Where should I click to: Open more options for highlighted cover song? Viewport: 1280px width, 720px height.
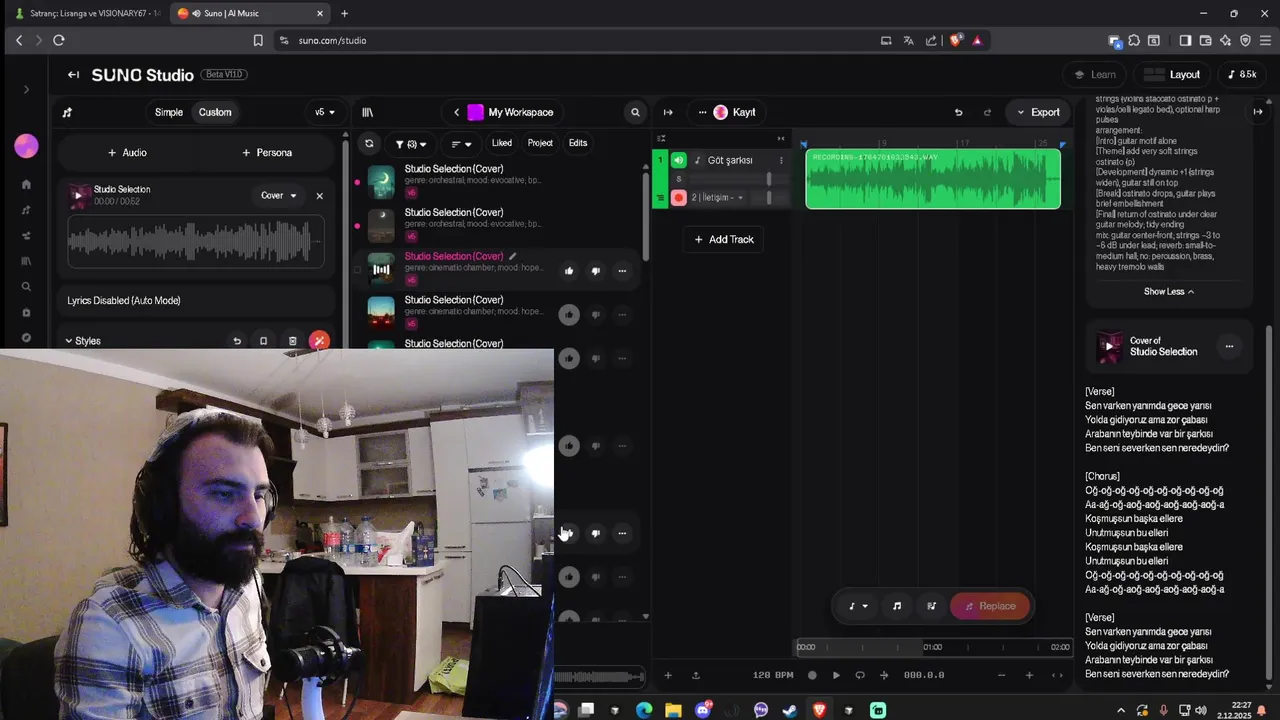(622, 271)
